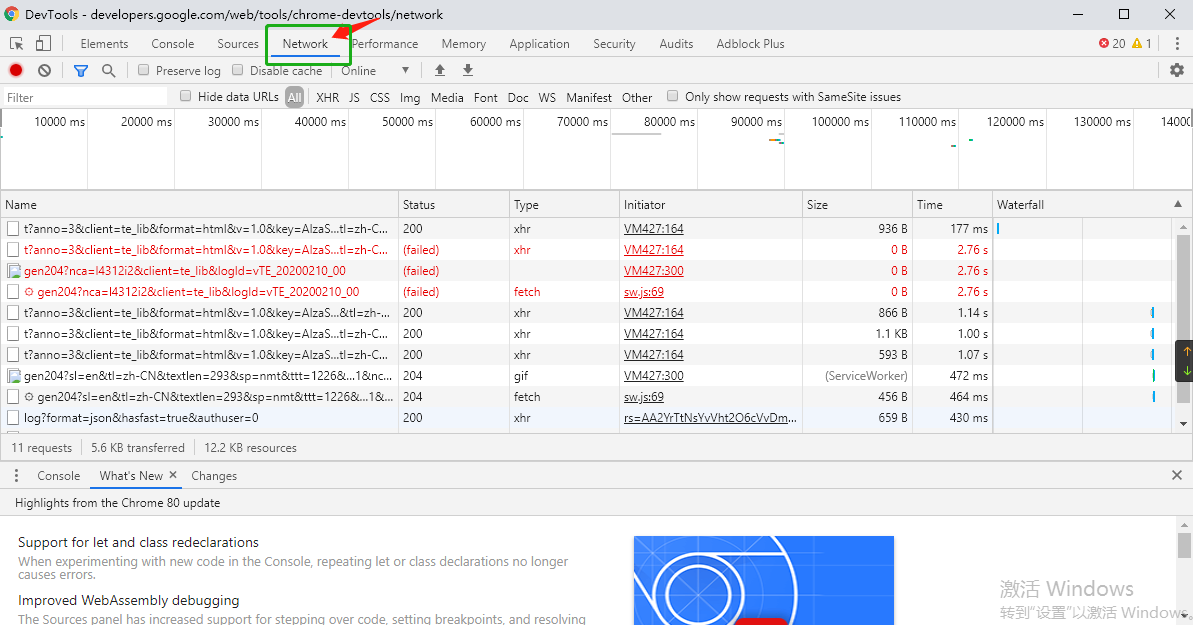Check Disable cache
The height and width of the screenshot is (625, 1193).
(237, 70)
